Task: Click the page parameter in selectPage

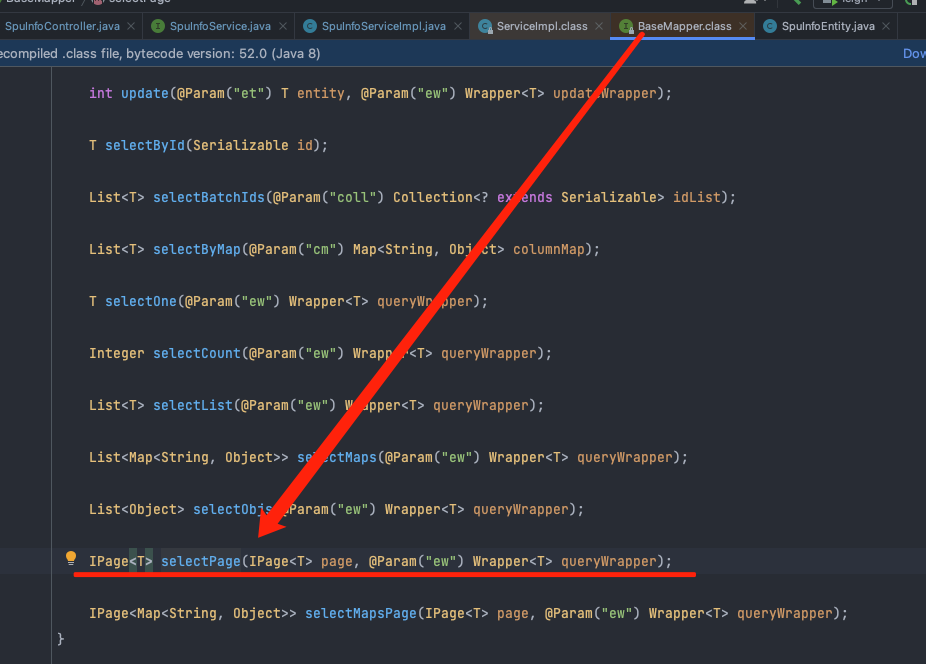Action: (x=337, y=561)
